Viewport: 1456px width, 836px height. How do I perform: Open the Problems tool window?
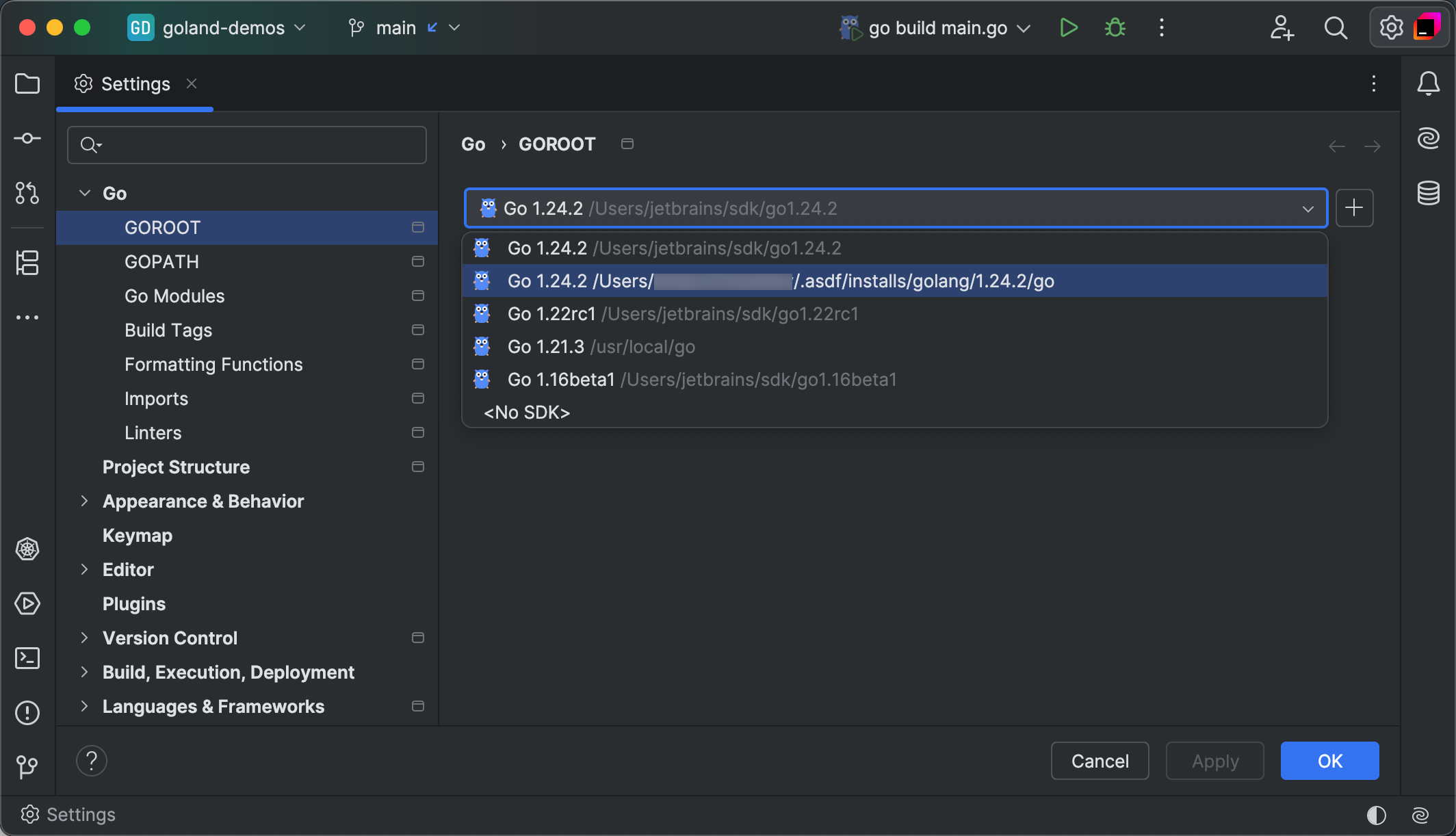pyautogui.click(x=27, y=713)
